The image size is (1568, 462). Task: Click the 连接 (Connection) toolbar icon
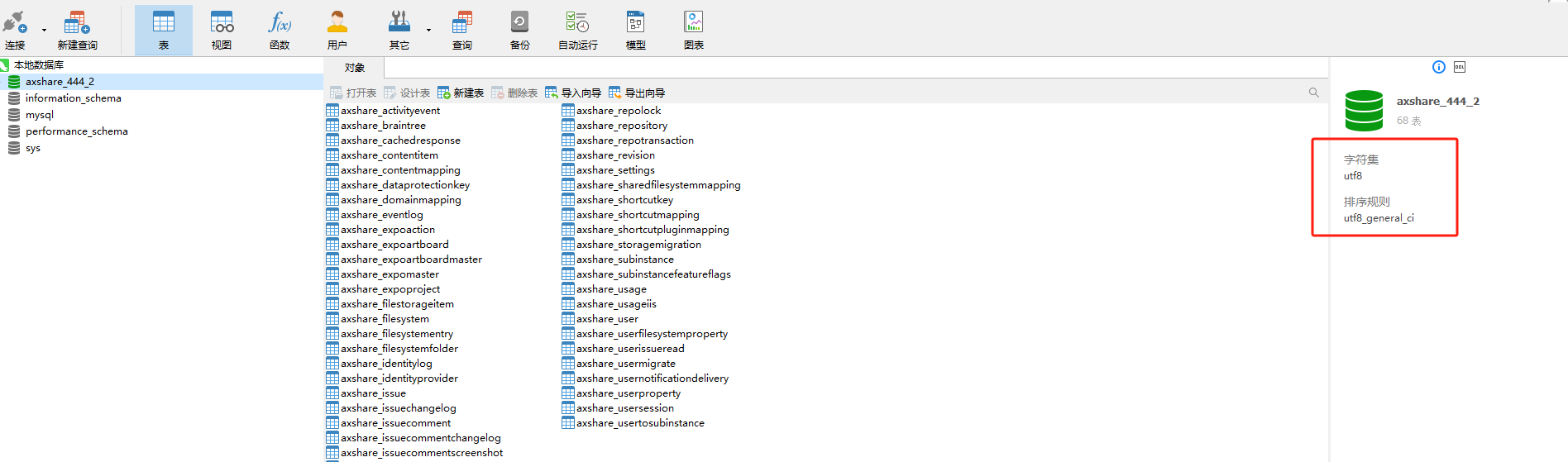pos(15,30)
